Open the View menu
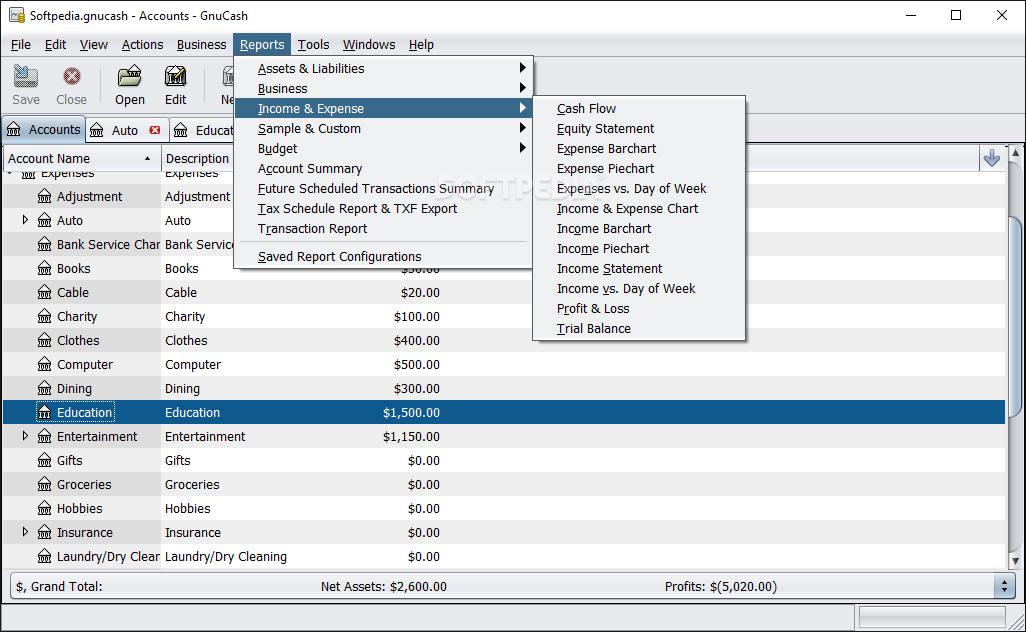Screen dimensions: 1026x632 pyautogui.click(x=94, y=44)
